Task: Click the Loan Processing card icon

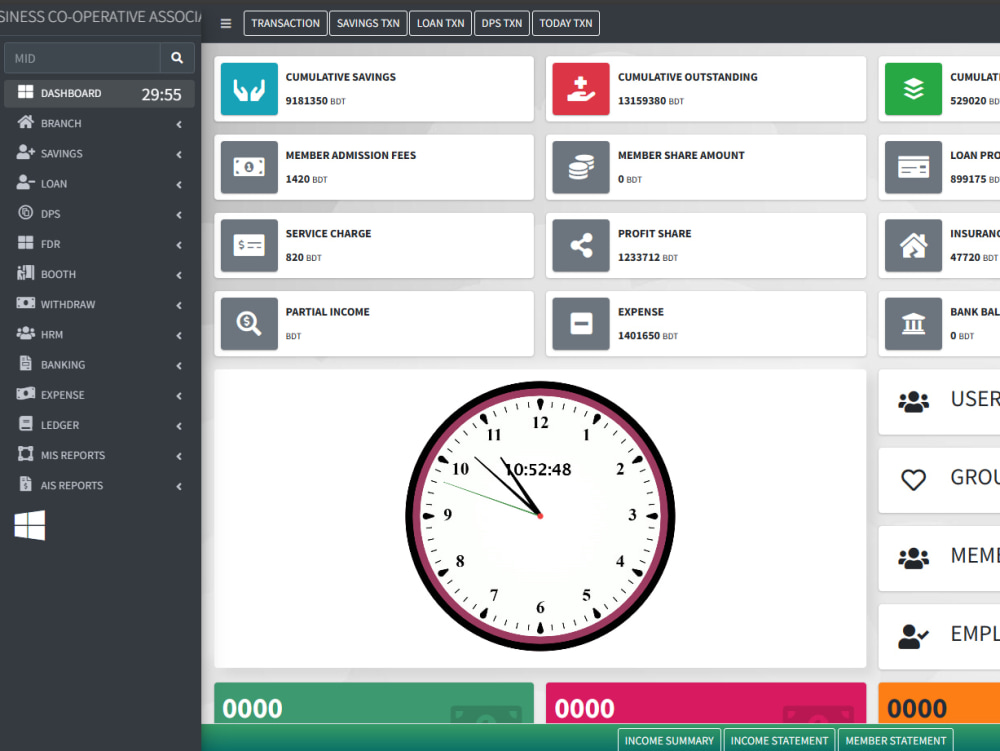Action: [913, 167]
